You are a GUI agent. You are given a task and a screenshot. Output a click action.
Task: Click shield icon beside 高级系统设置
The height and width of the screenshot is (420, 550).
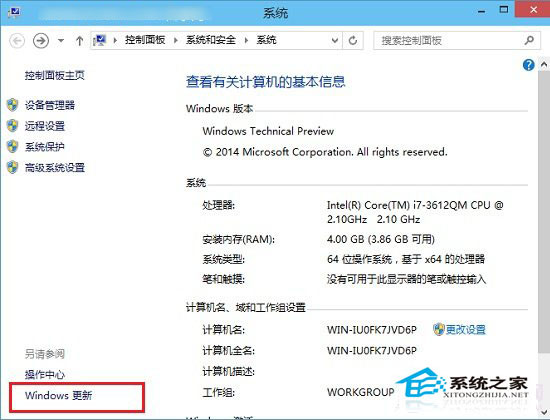click(13, 167)
